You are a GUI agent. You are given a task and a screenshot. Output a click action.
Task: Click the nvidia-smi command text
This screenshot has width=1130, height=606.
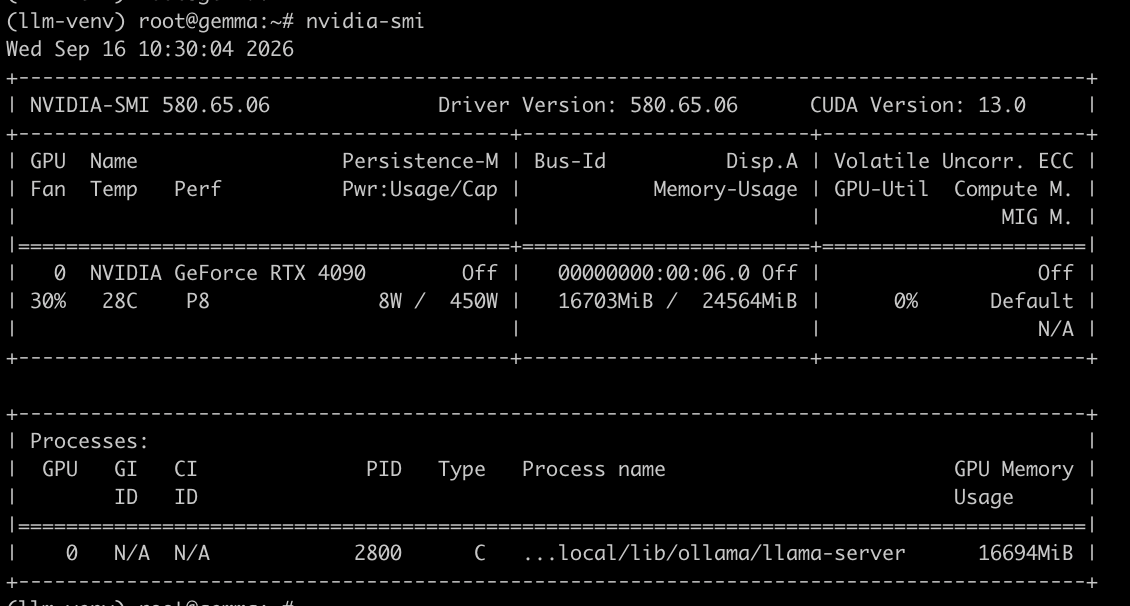(365, 21)
